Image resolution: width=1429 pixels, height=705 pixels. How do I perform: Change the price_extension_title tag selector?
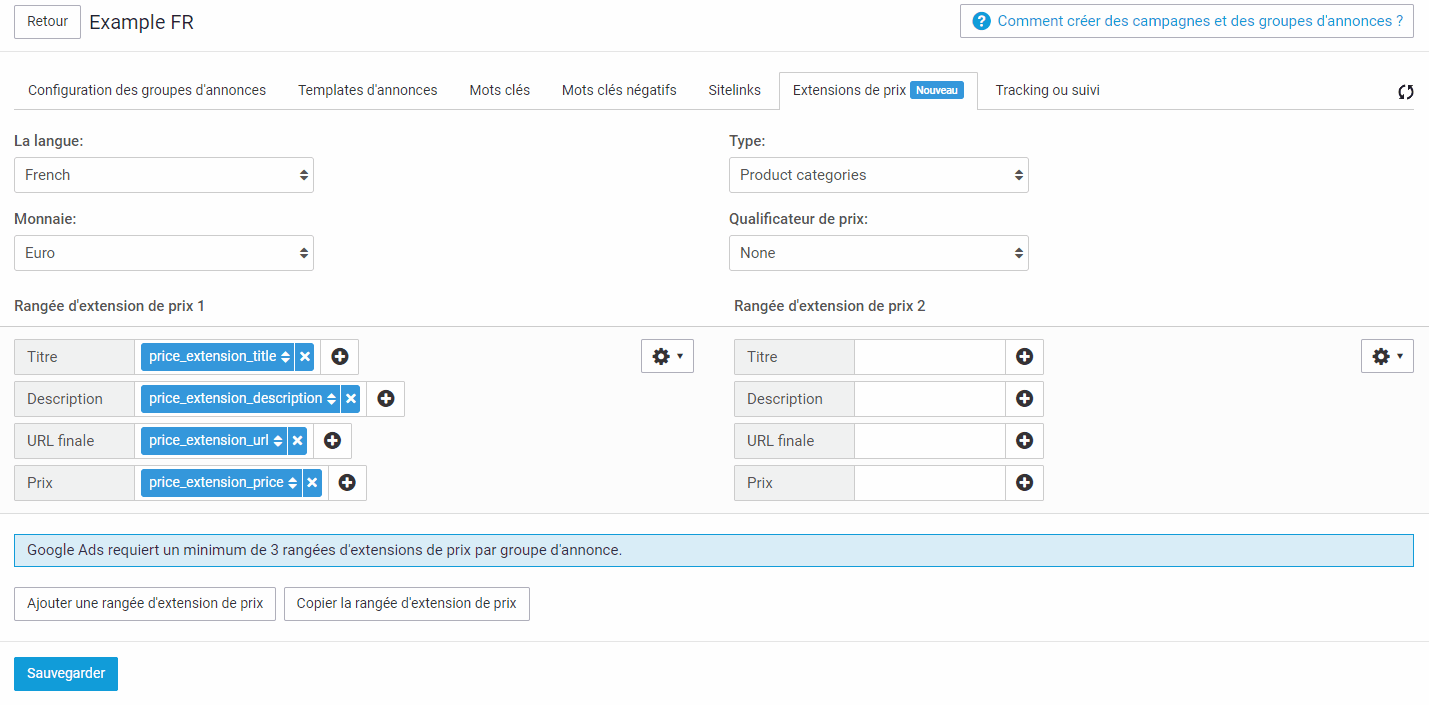(x=218, y=357)
